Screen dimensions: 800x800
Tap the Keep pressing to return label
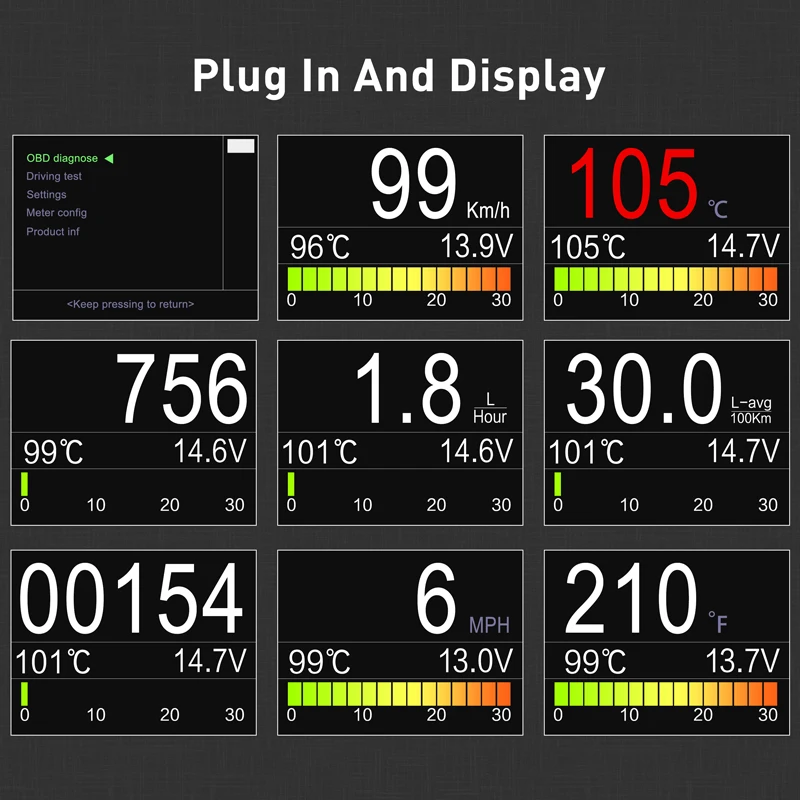click(x=132, y=304)
